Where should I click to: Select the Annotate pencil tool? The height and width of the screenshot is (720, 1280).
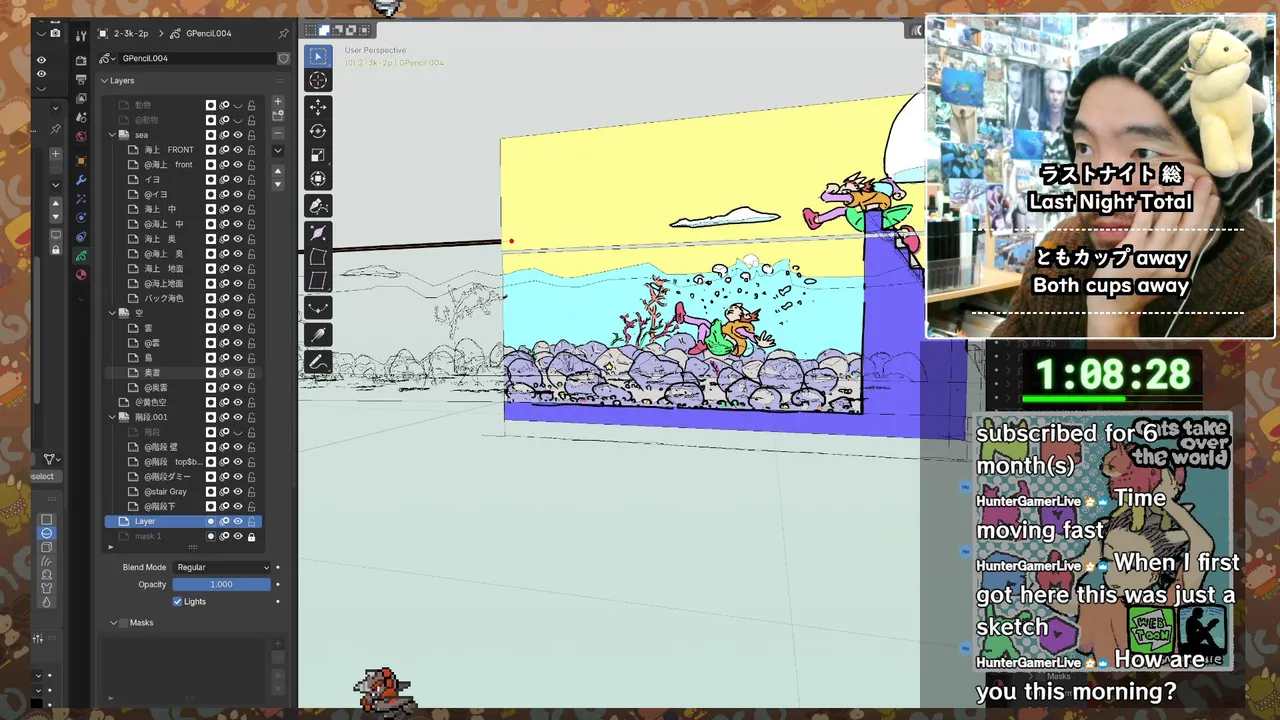coord(318,362)
